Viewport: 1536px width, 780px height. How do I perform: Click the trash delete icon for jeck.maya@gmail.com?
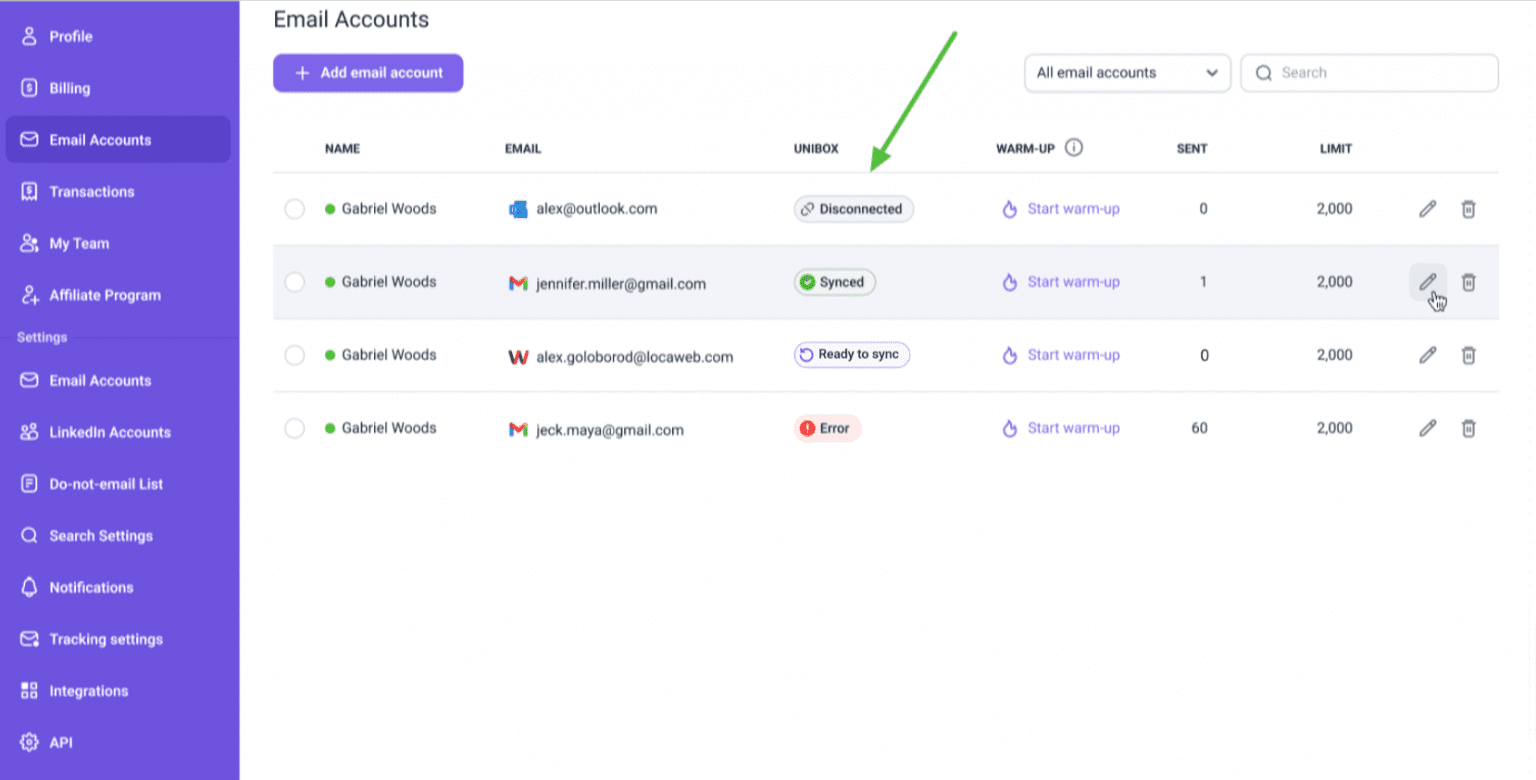click(1469, 428)
